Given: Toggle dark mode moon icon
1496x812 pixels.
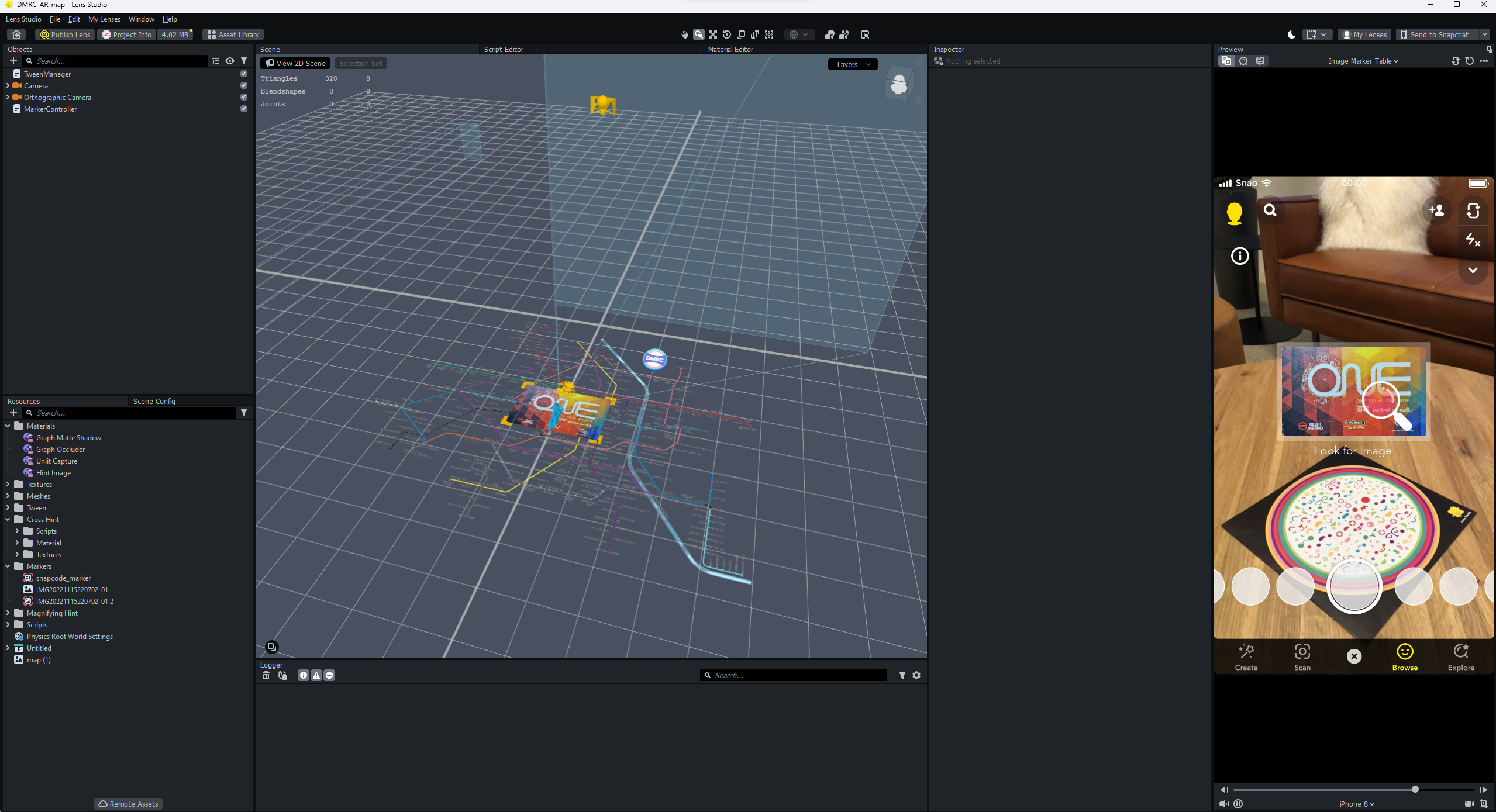Looking at the screenshot, I should click(x=1291, y=34).
